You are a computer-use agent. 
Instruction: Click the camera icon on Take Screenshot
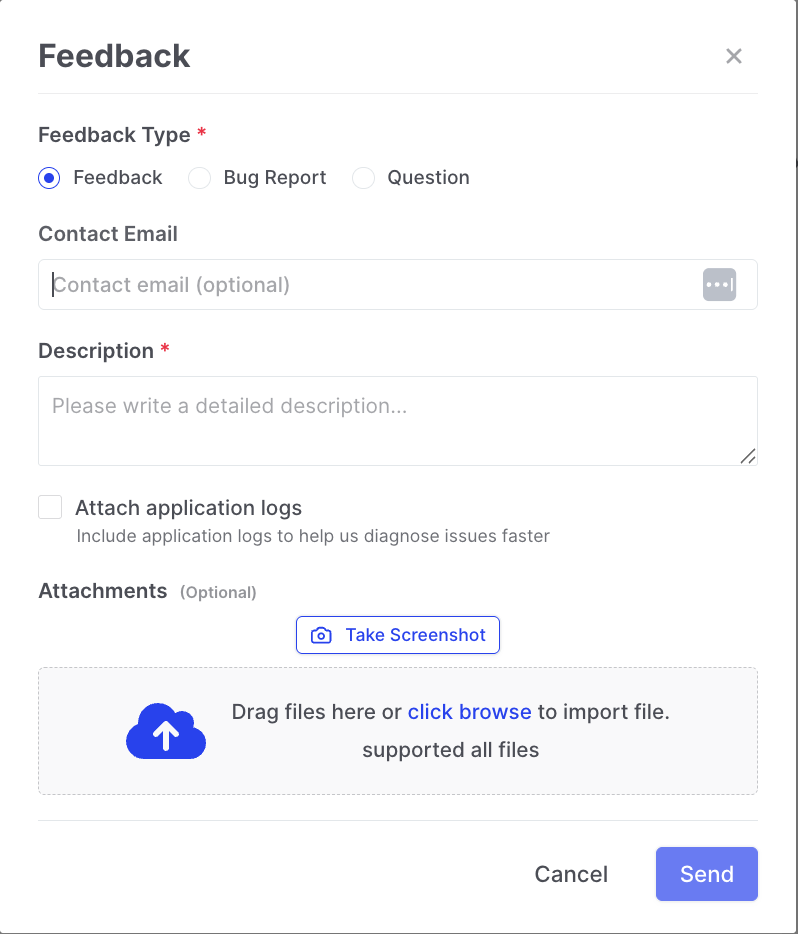pos(321,635)
